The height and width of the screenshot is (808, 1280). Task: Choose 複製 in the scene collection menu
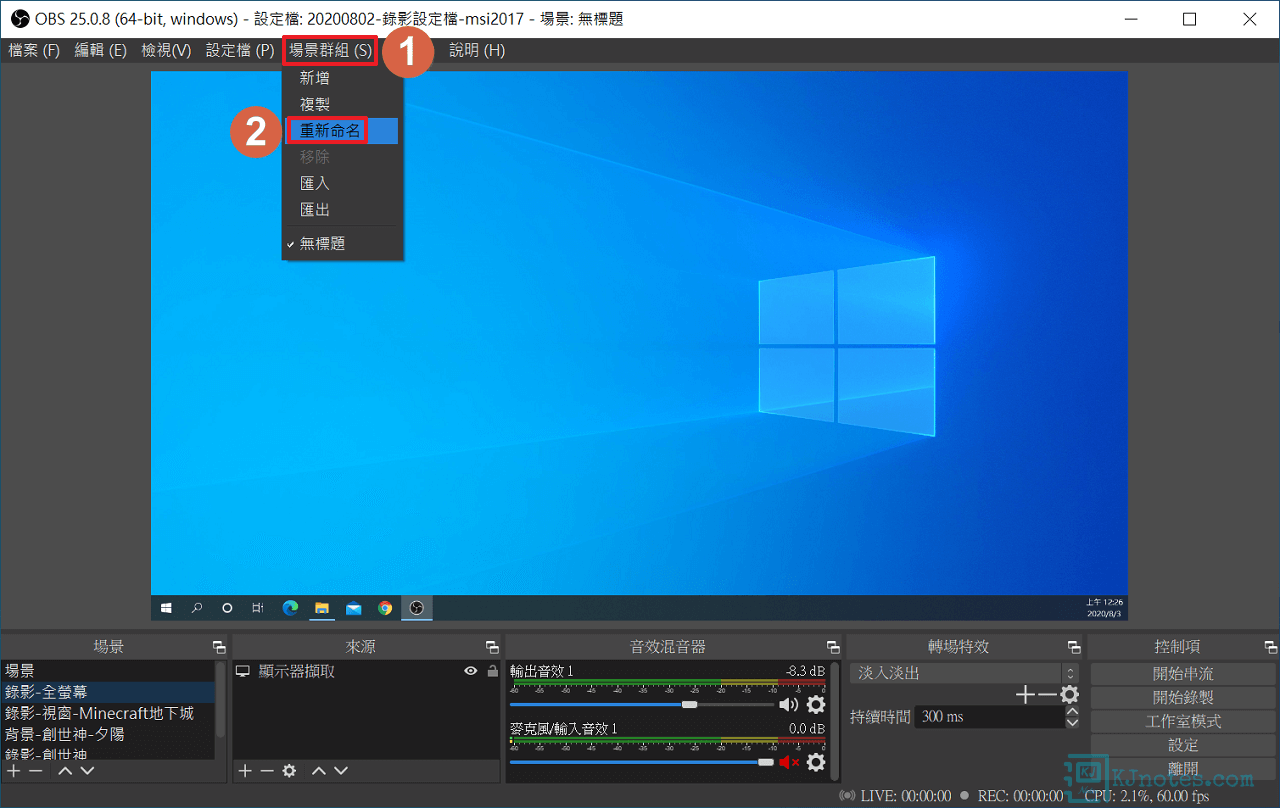coord(342,104)
